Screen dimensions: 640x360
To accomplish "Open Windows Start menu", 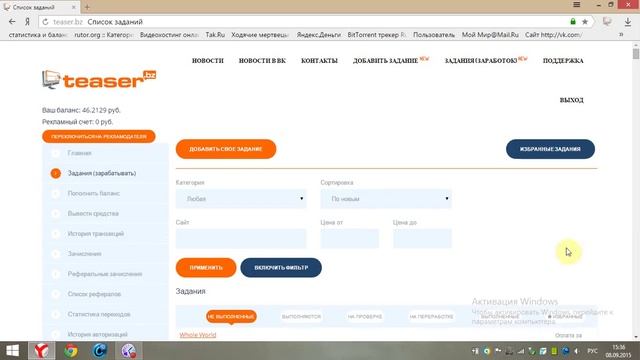I will point(12,351).
